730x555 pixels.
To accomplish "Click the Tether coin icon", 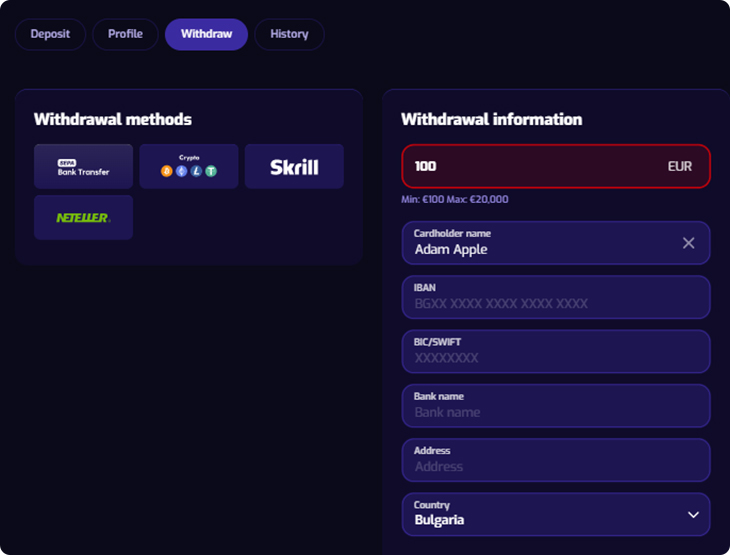I will point(211,171).
